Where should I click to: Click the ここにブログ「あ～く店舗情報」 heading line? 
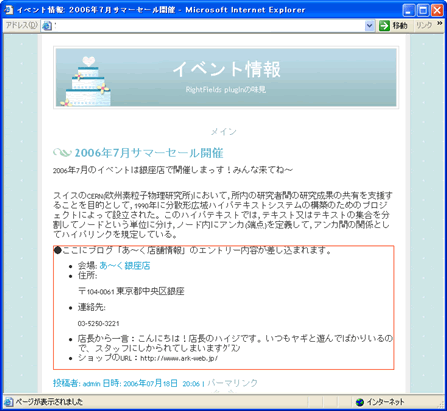point(193,250)
